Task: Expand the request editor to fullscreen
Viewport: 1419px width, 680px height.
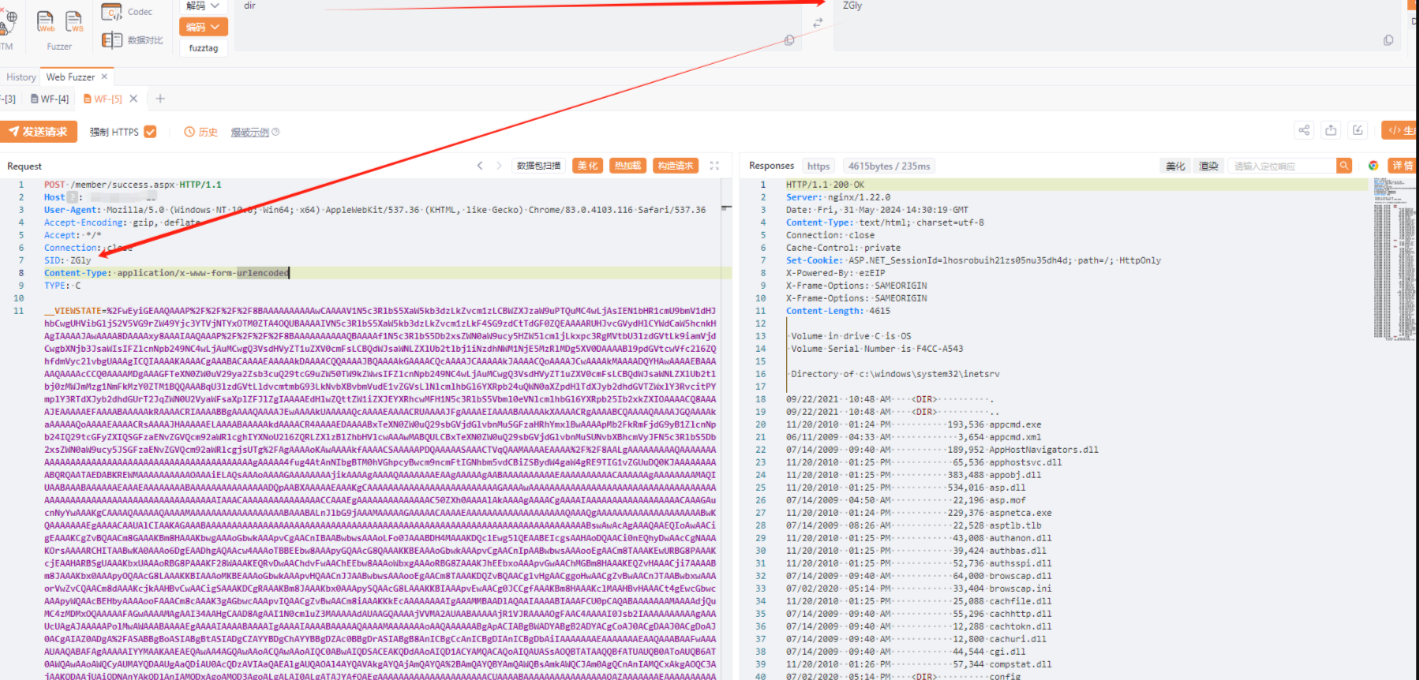Action: (x=714, y=166)
